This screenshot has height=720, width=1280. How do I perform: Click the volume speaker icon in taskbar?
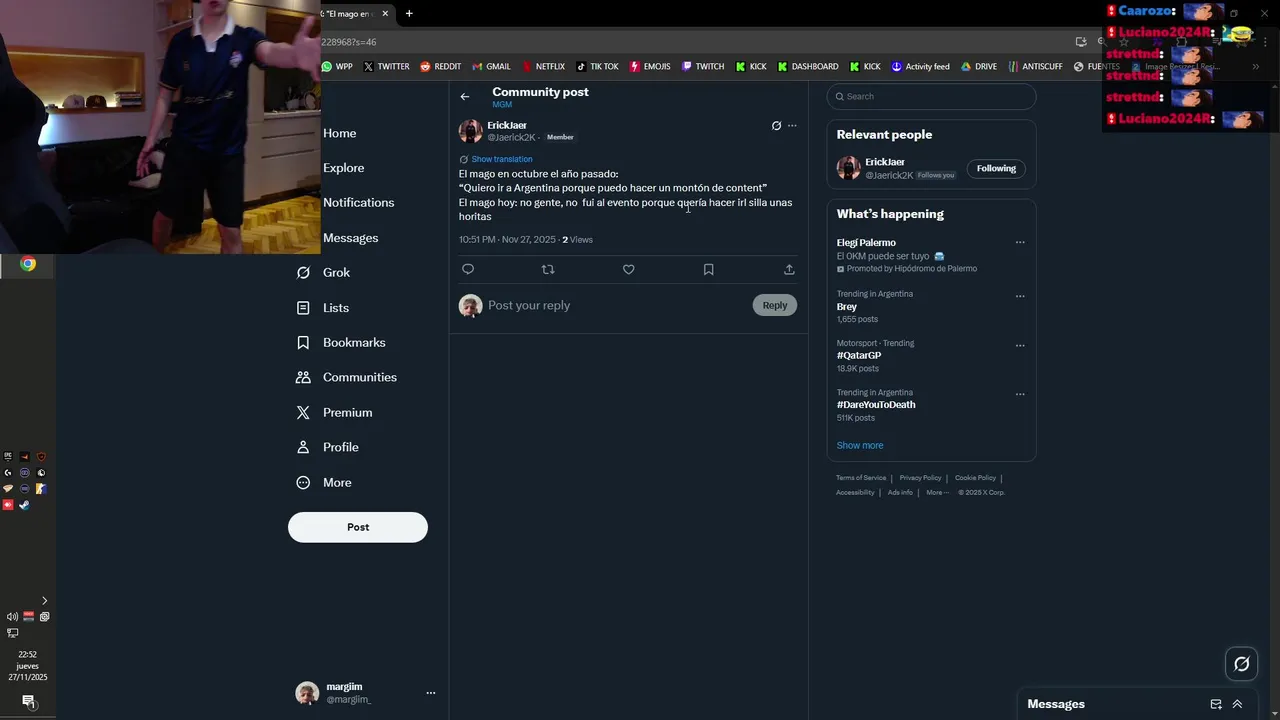tap(12, 617)
